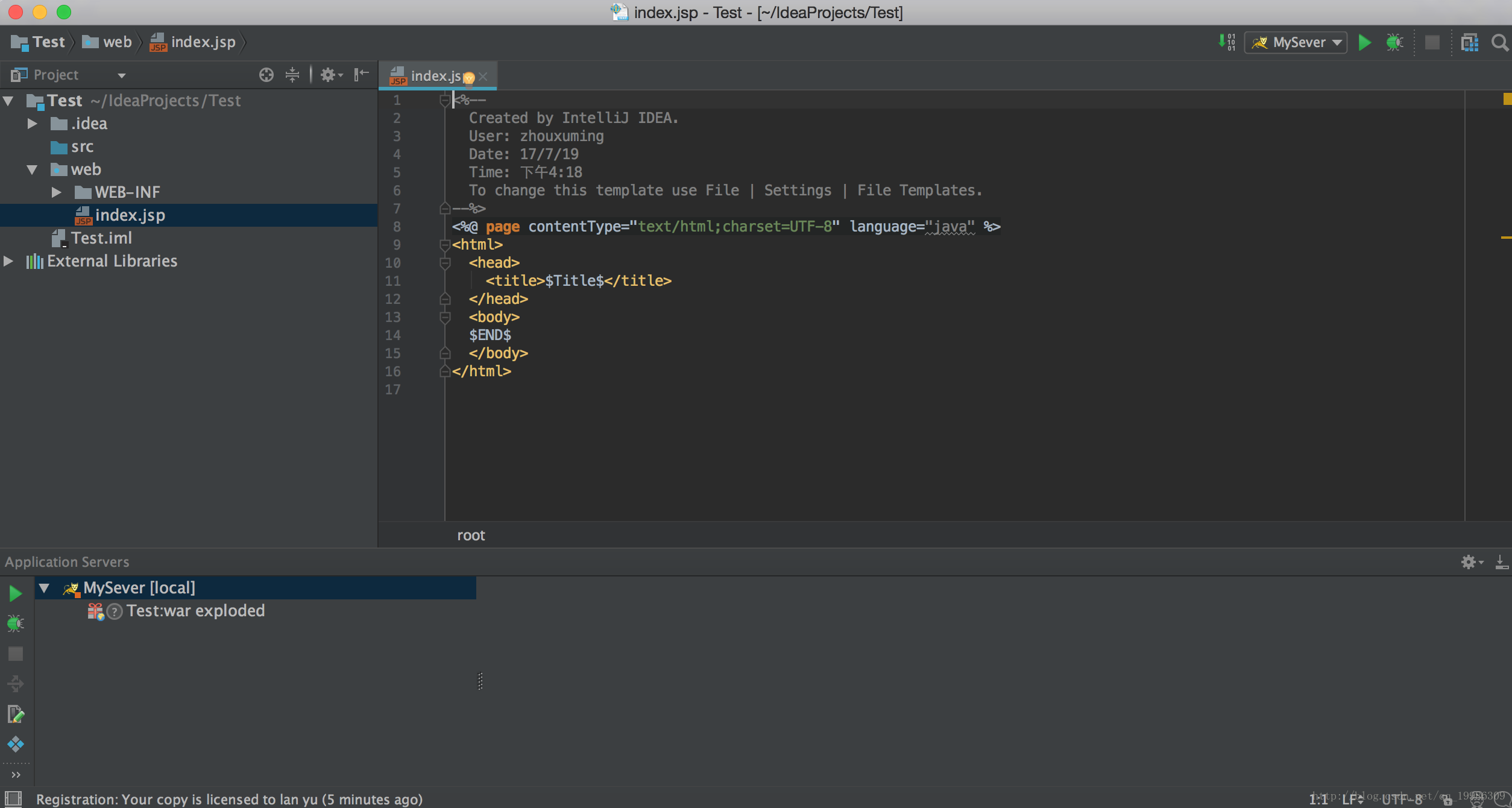Screen dimensions: 1512x808
Task: Click the web breadcrumb in navigation bar
Action: (116, 42)
